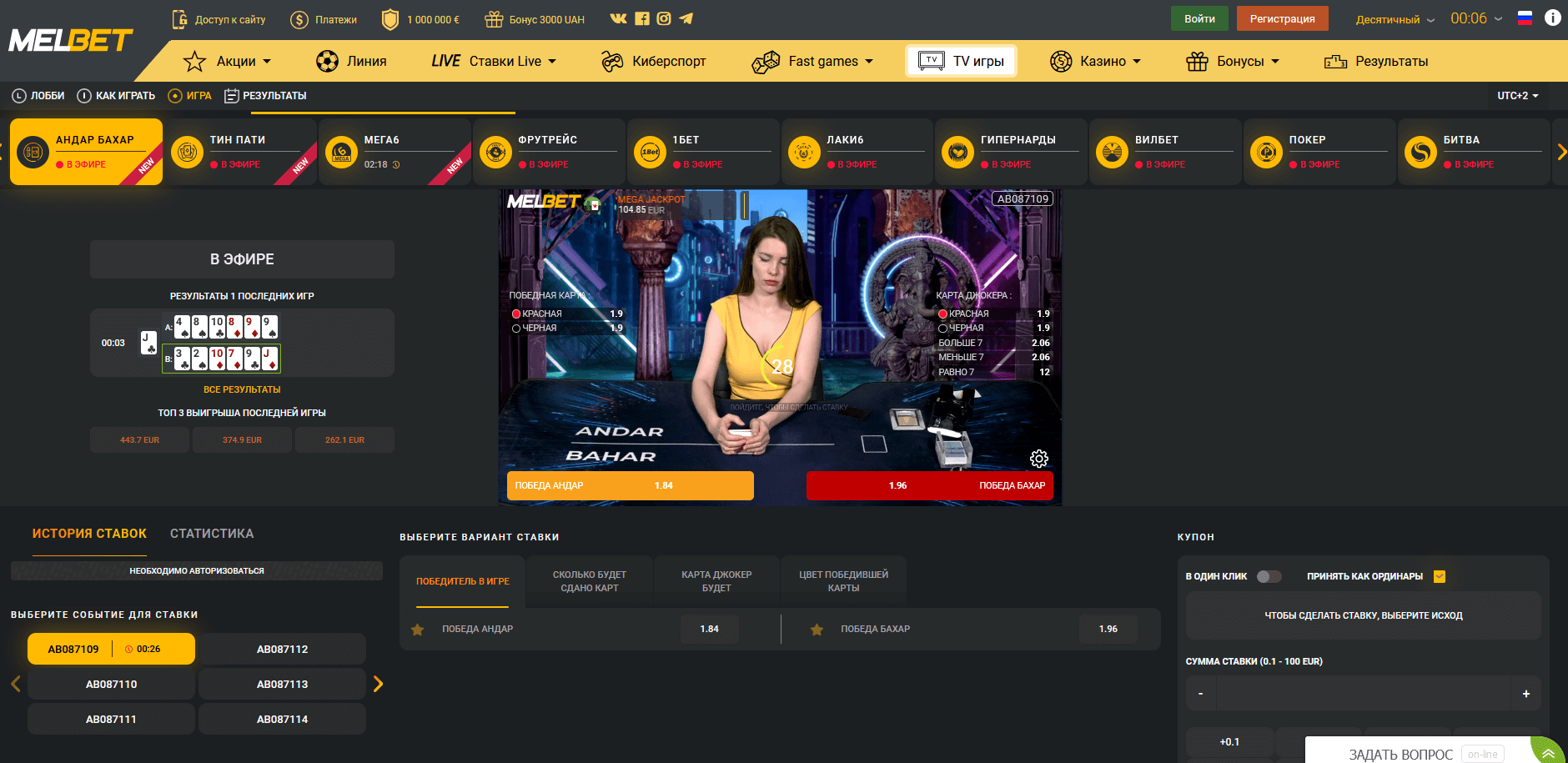Select Черная winning card radio
Image resolution: width=1568 pixels, height=763 pixels.
(516, 329)
